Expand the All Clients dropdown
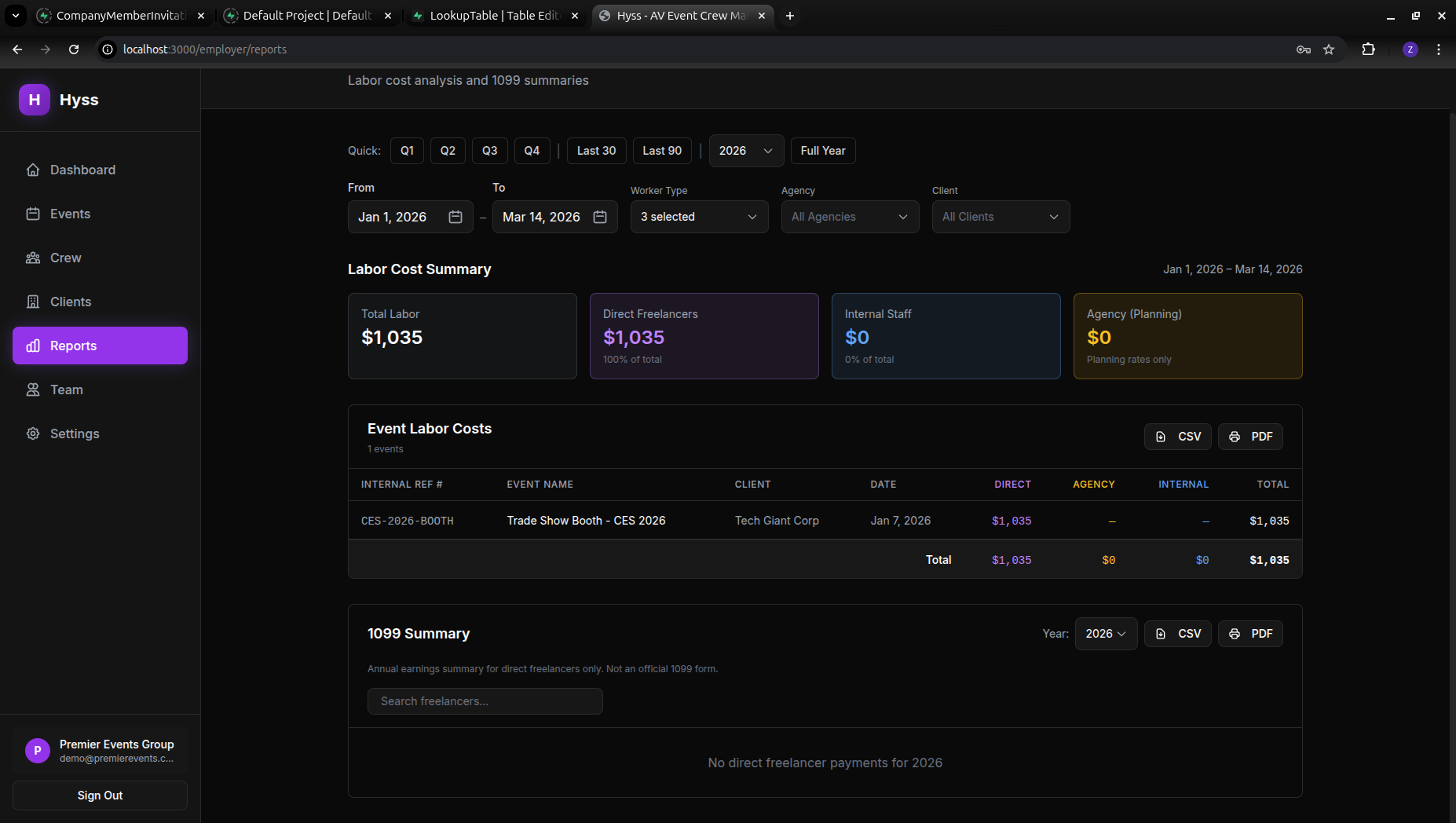 click(x=1001, y=217)
